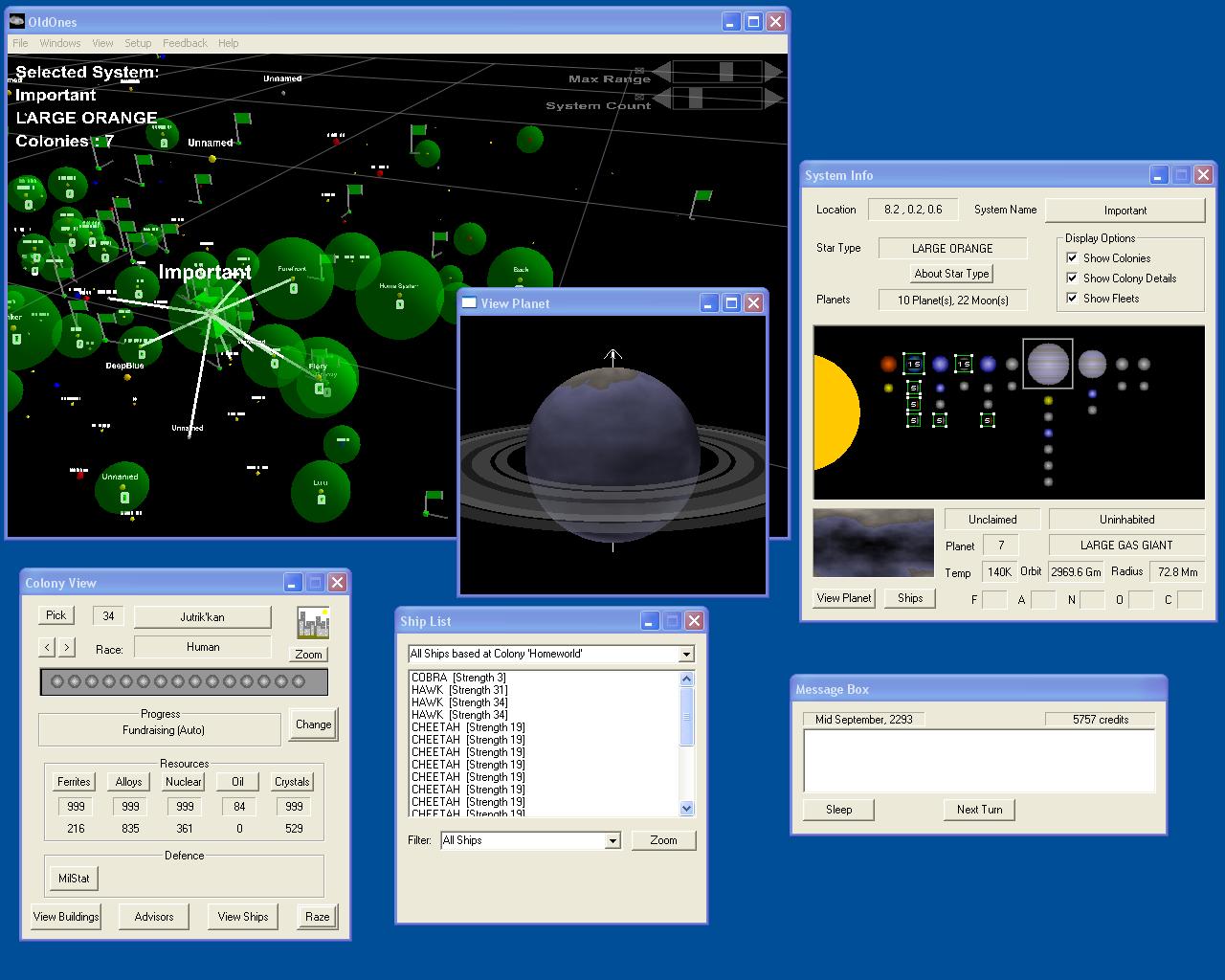Expand the ships-based-at-colony dropdown

pyautogui.click(x=686, y=655)
